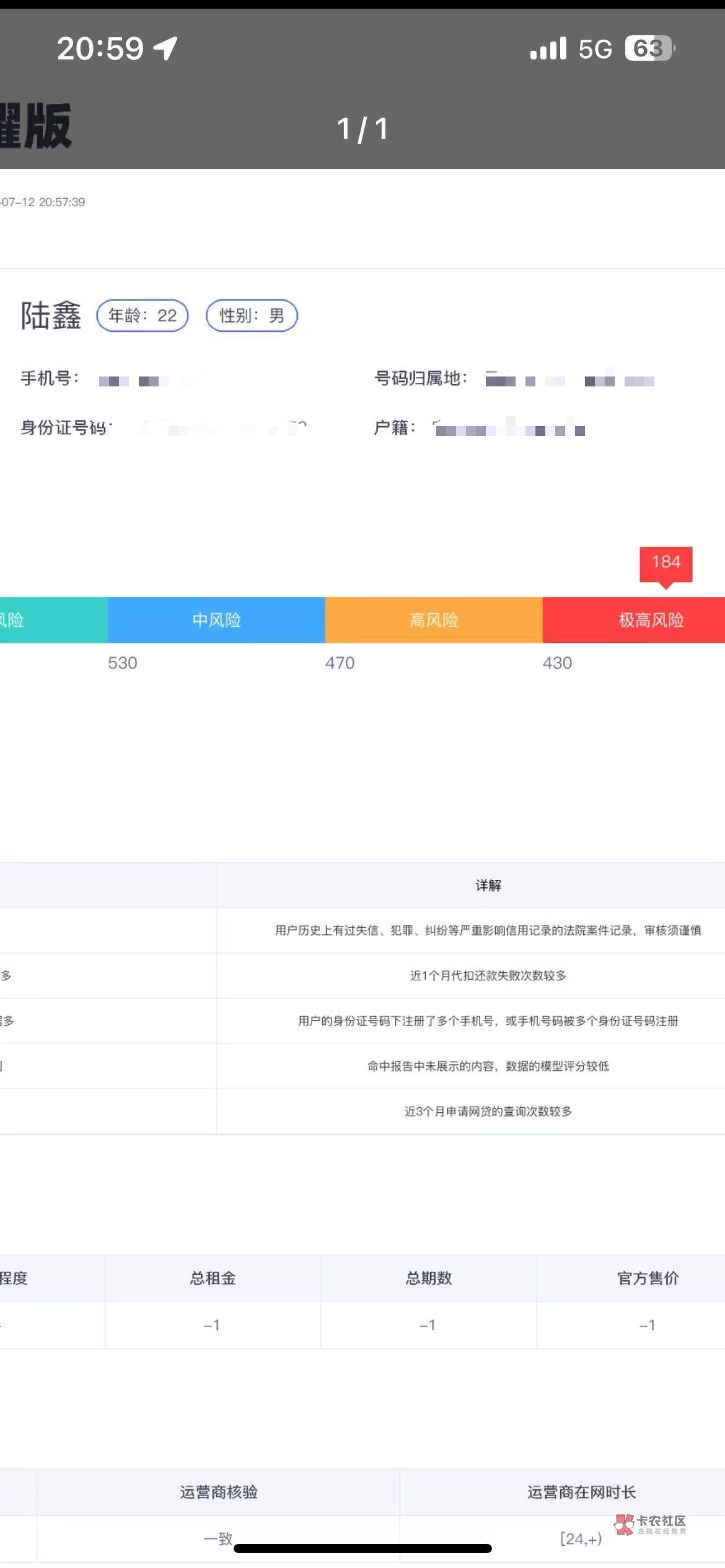Tap the cellular signal strength icon
725x1568 pixels.
pyautogui.click(x=548, y=48)
